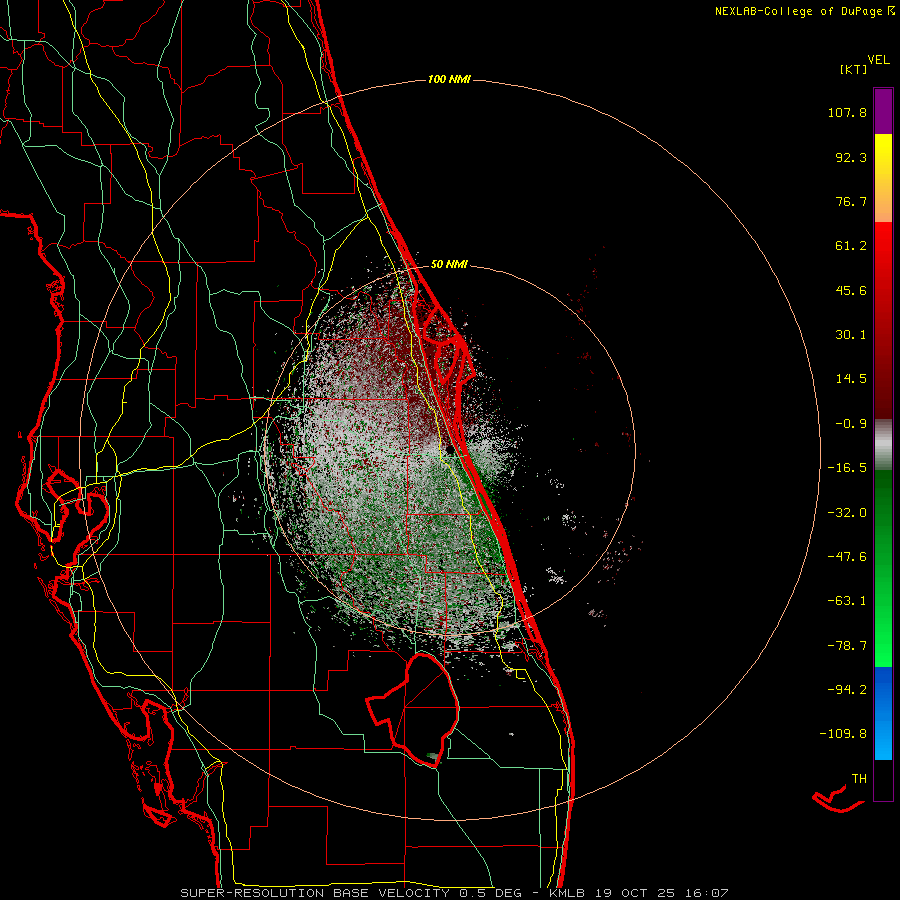Screen dimensions: 900x900
Task: Click the -32.0 velocity scale value
Action: point(847,513)
